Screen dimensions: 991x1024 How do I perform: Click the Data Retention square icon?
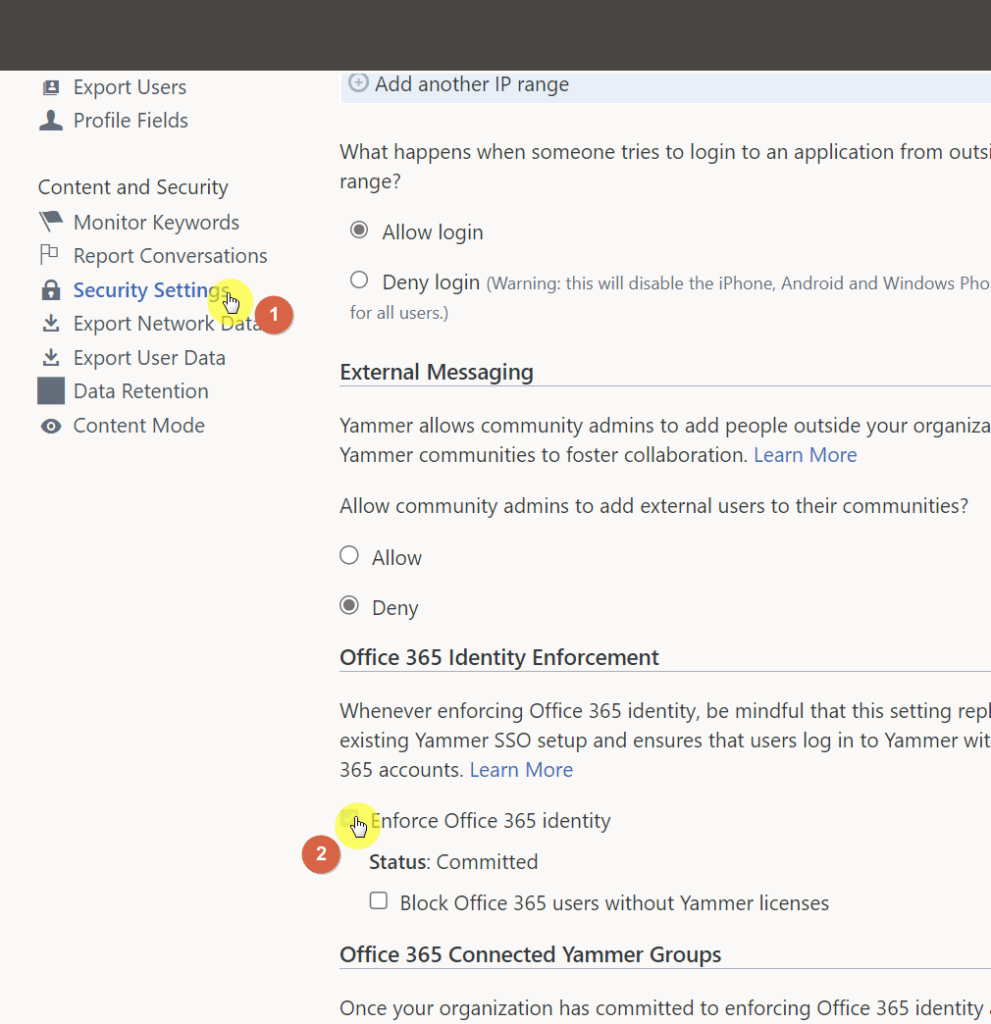51,391
